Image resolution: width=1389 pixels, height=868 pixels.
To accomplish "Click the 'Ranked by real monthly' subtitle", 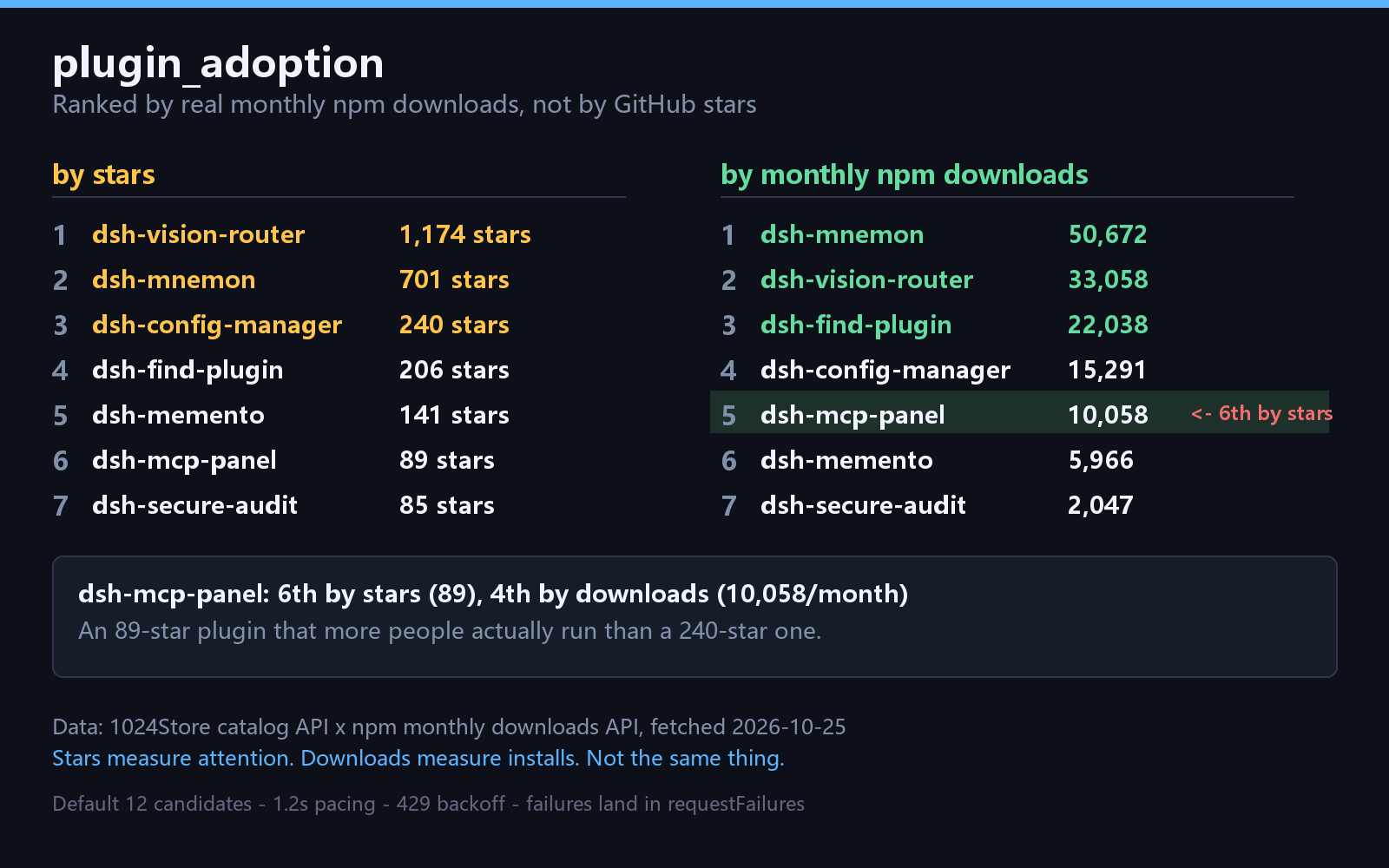I will pyautogui.click(x=405, y=105).
